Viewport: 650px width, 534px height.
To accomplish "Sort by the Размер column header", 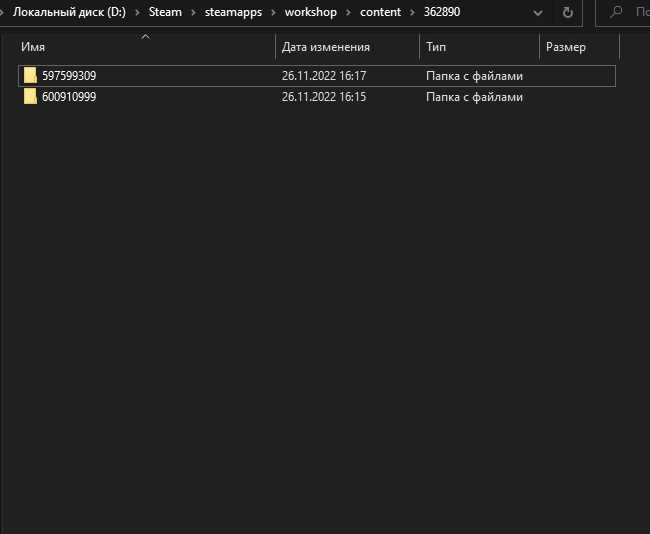I will point(565,47).
